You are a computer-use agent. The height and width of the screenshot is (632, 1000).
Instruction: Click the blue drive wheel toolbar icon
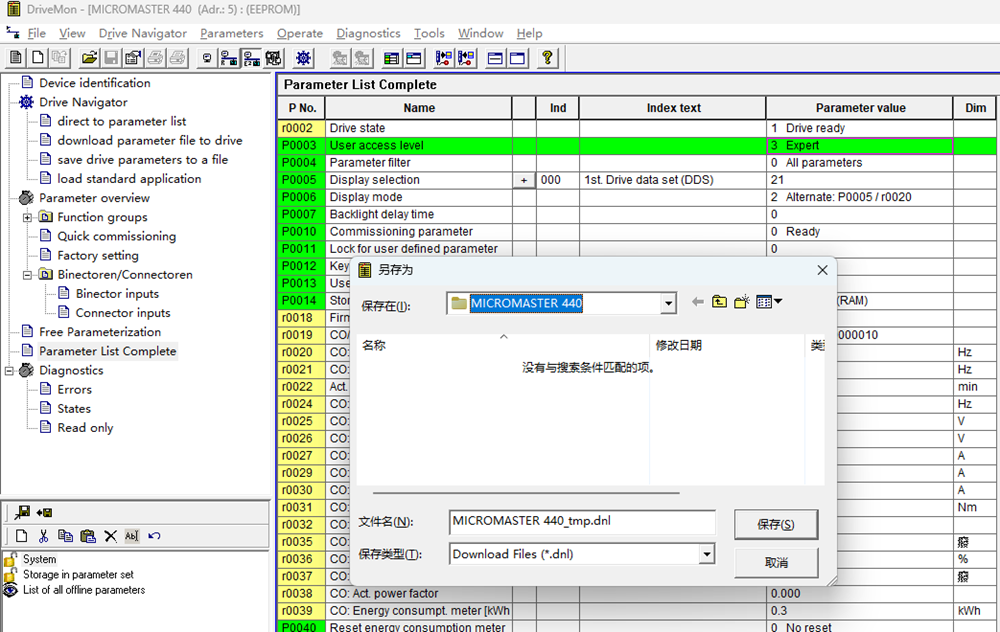[304, 58]
